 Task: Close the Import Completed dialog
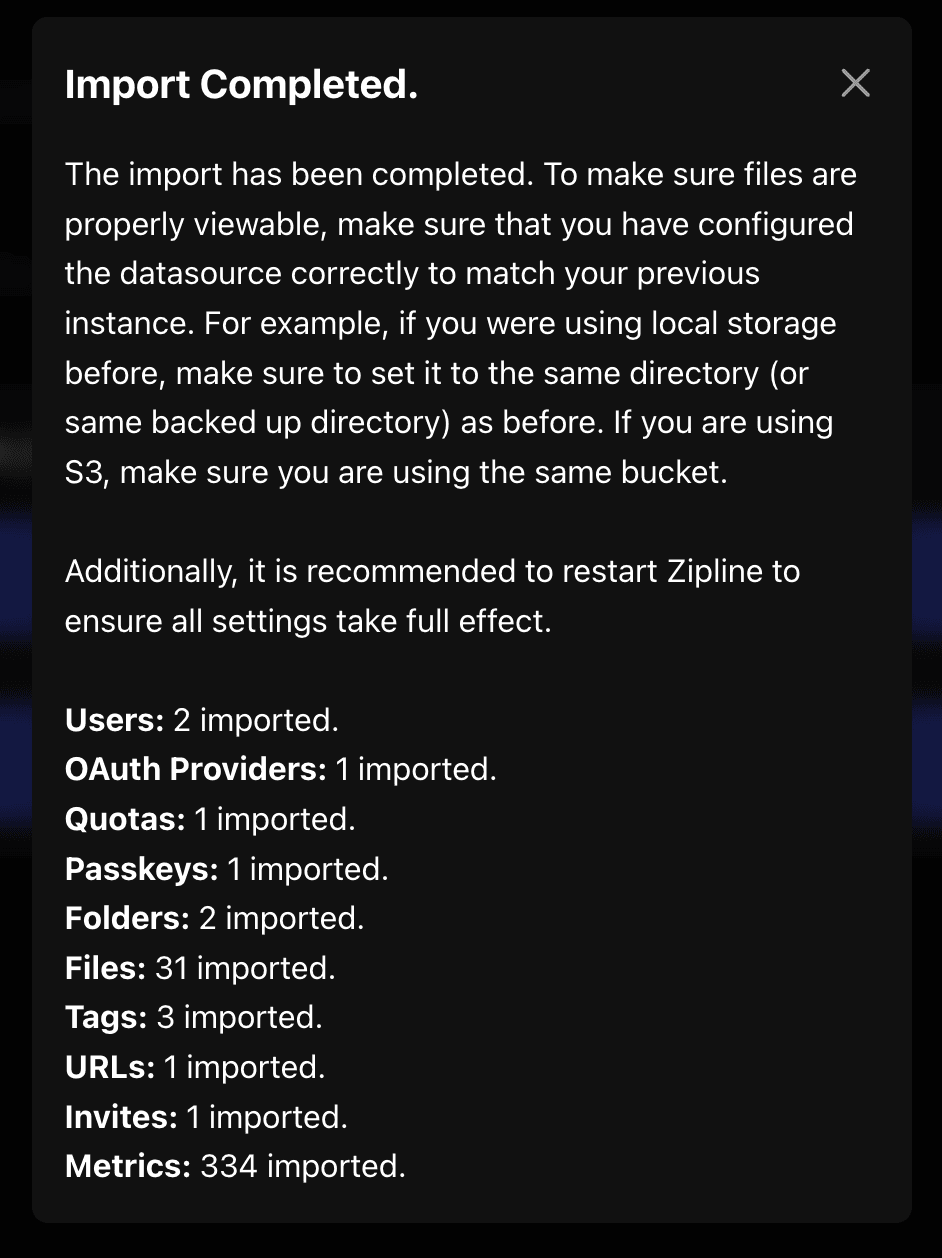[855, 84]
